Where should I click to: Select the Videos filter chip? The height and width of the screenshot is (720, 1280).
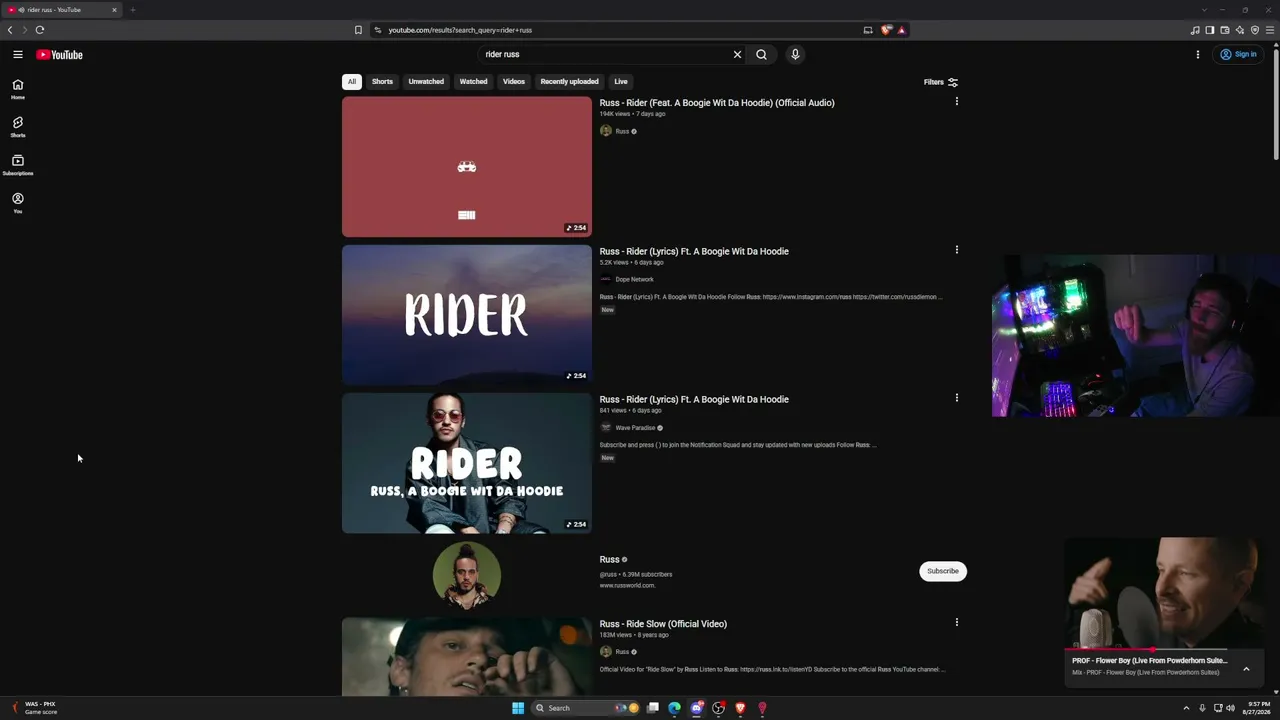pos(514,82)
